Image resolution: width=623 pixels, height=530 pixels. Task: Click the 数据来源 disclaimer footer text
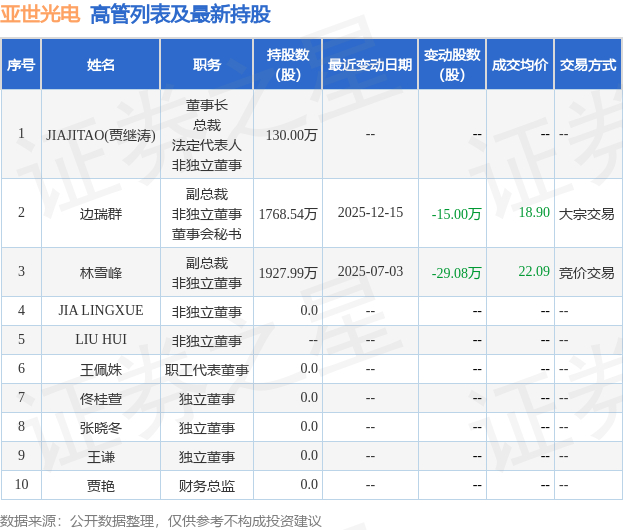coord(161,521)
